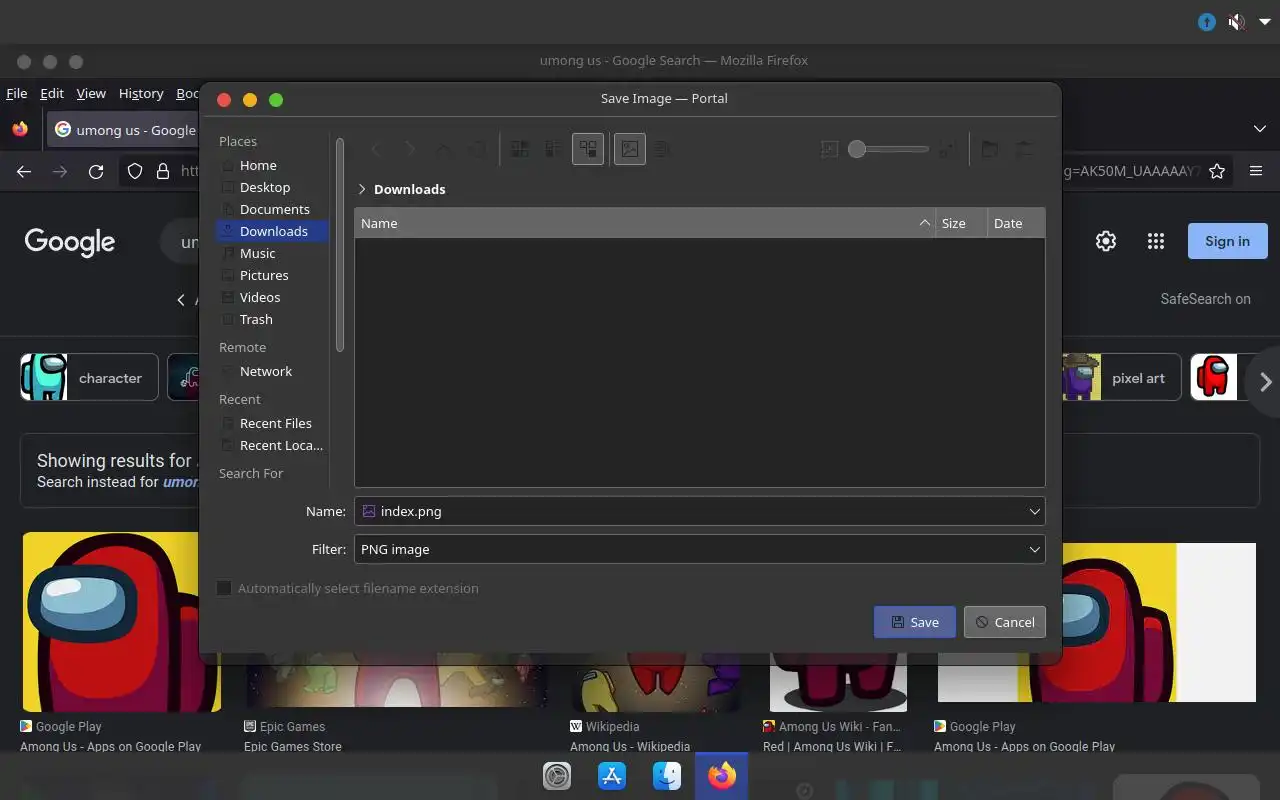Open Finder from the dock
The image size is (1280, 800).
[x=667, y=776]
